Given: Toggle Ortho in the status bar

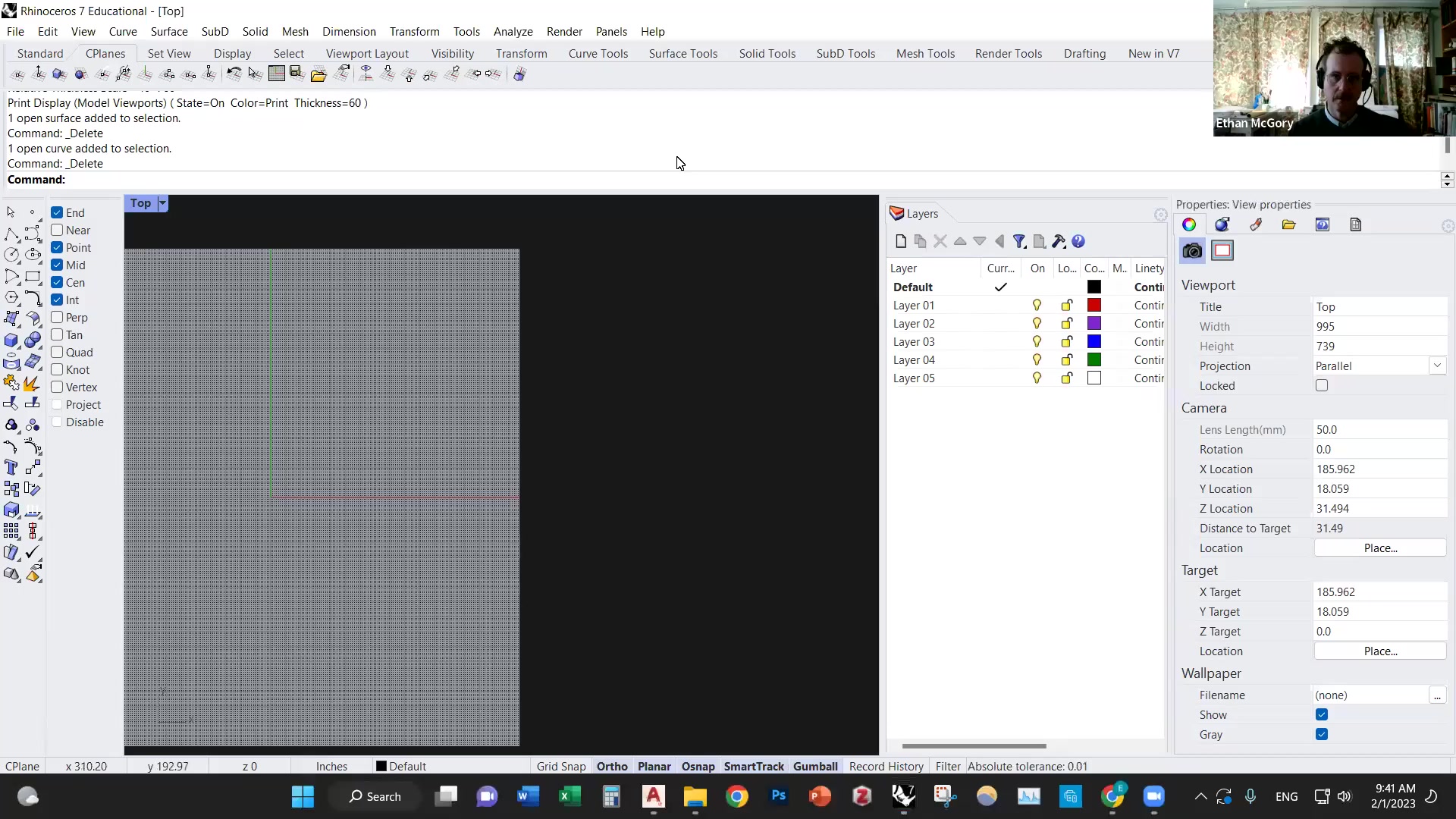Looking at the screenshot, I should tap(611, 766).
